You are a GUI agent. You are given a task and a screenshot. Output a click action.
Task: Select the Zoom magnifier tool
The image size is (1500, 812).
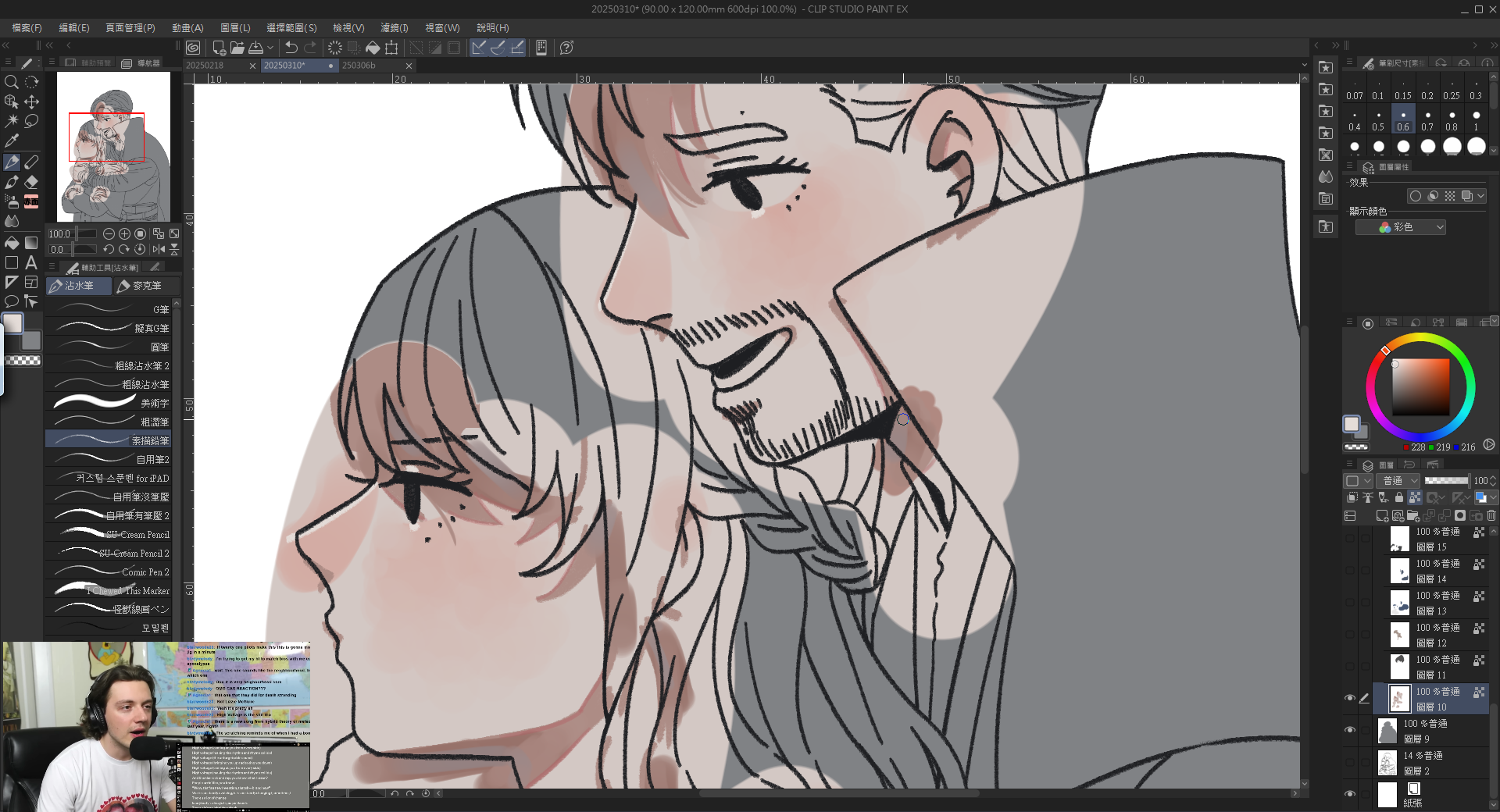pyautogui.click(x=11, y=82)
